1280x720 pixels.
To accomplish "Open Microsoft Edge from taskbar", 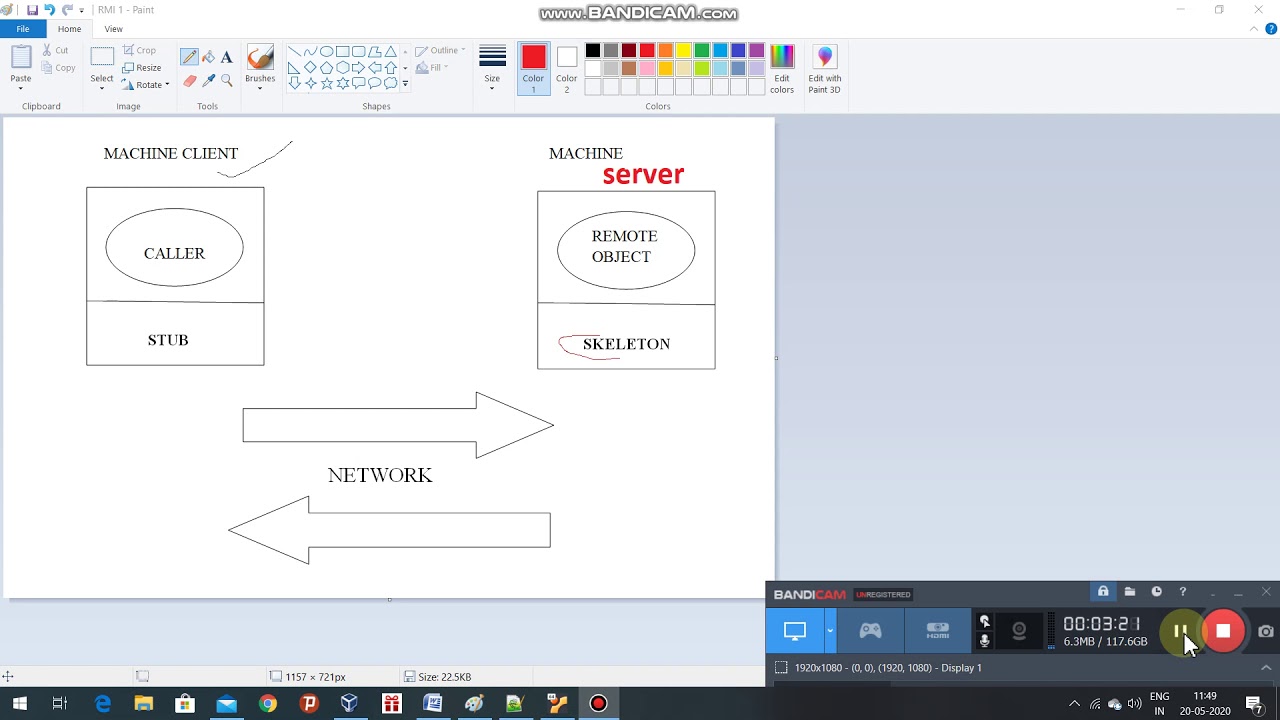I will coord(102,704).
